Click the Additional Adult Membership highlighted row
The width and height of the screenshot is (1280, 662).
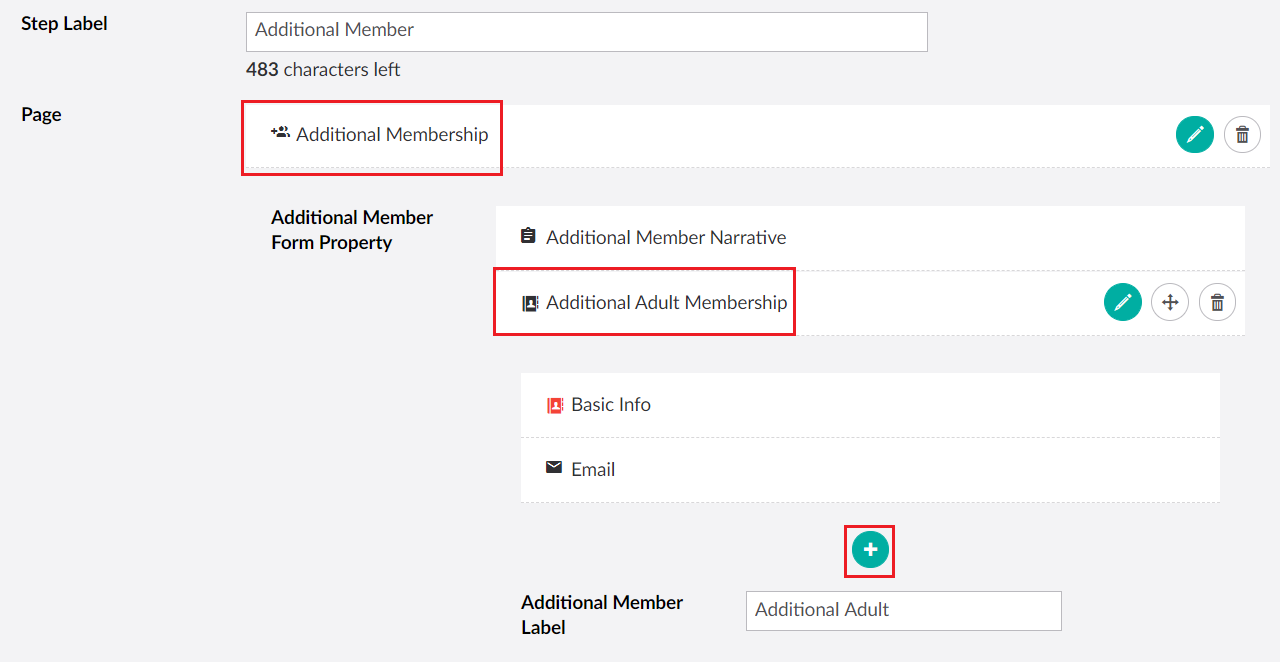click(x=644, y=302)
